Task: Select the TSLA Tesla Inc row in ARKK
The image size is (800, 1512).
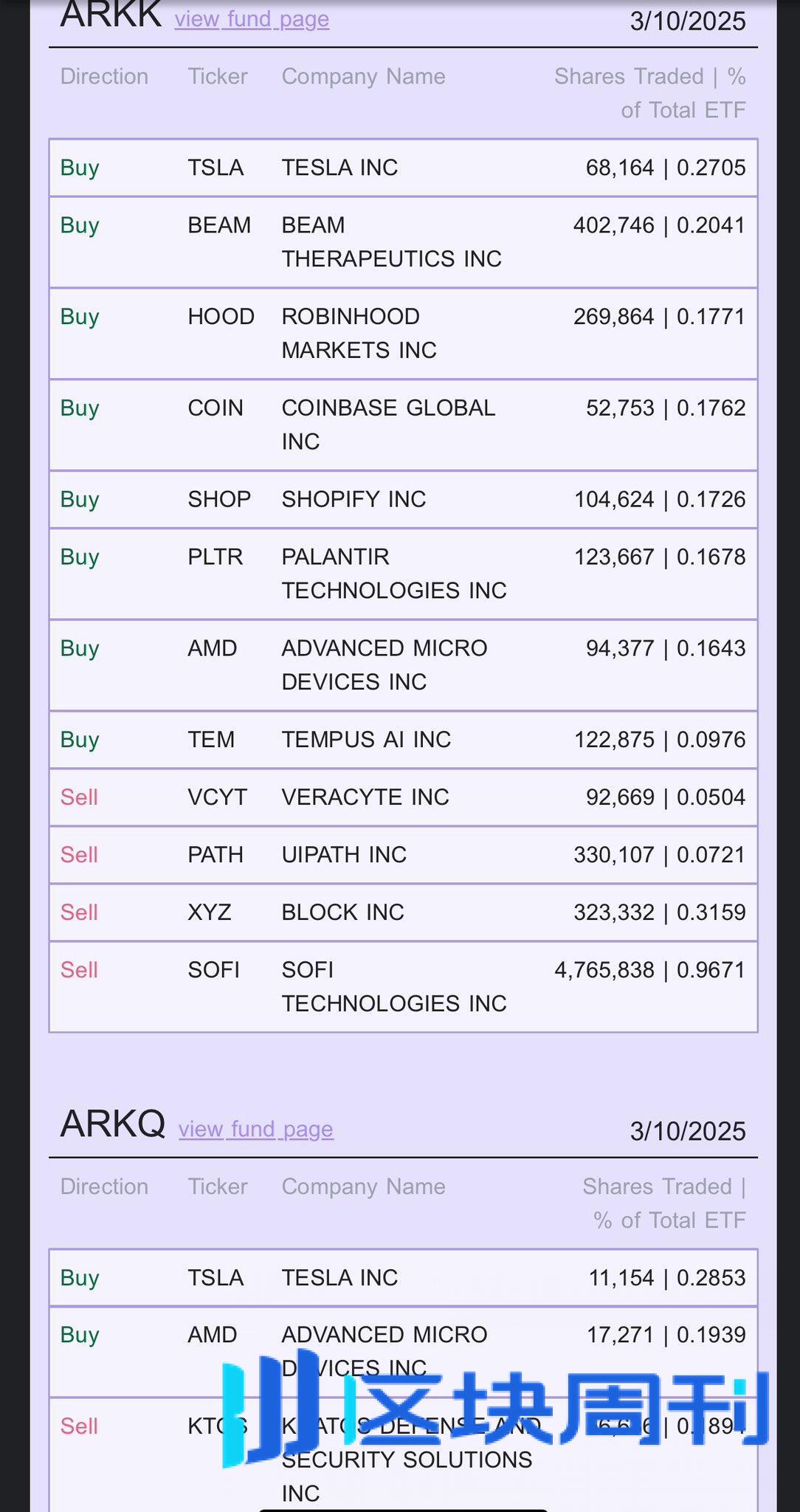Action: coord(403,168)
